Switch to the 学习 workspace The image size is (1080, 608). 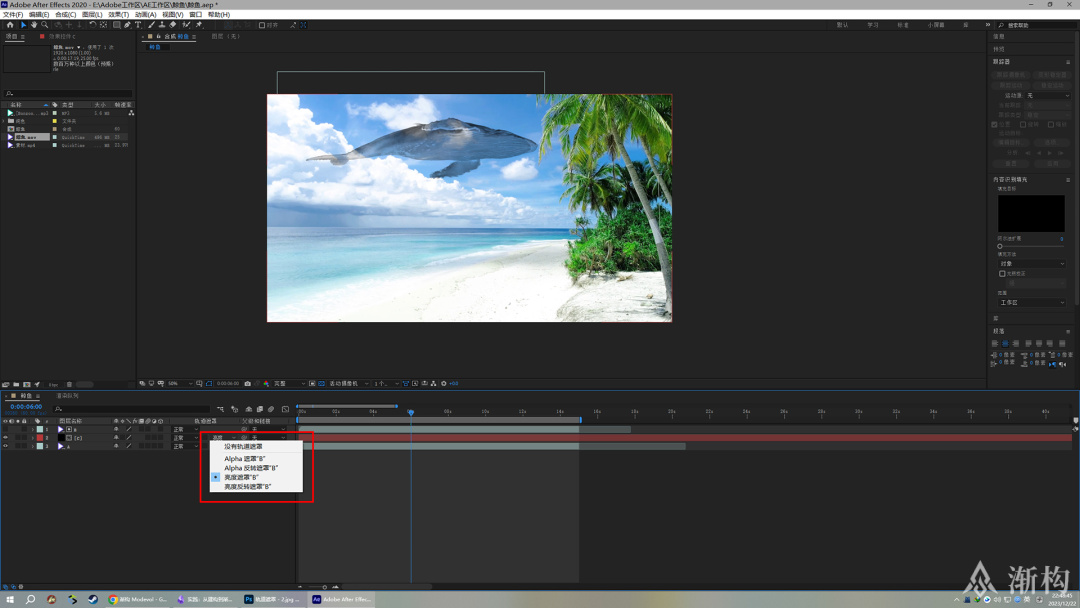coord(873,25)
